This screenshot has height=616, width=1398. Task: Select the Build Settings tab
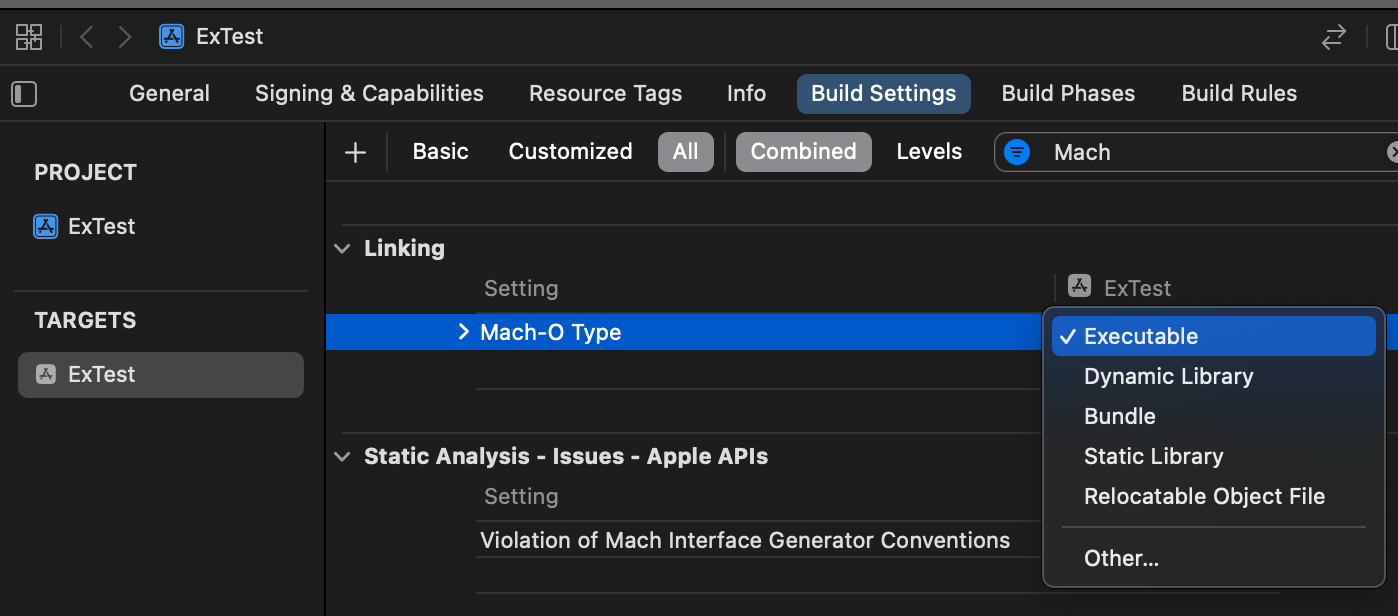pos(884,94)
